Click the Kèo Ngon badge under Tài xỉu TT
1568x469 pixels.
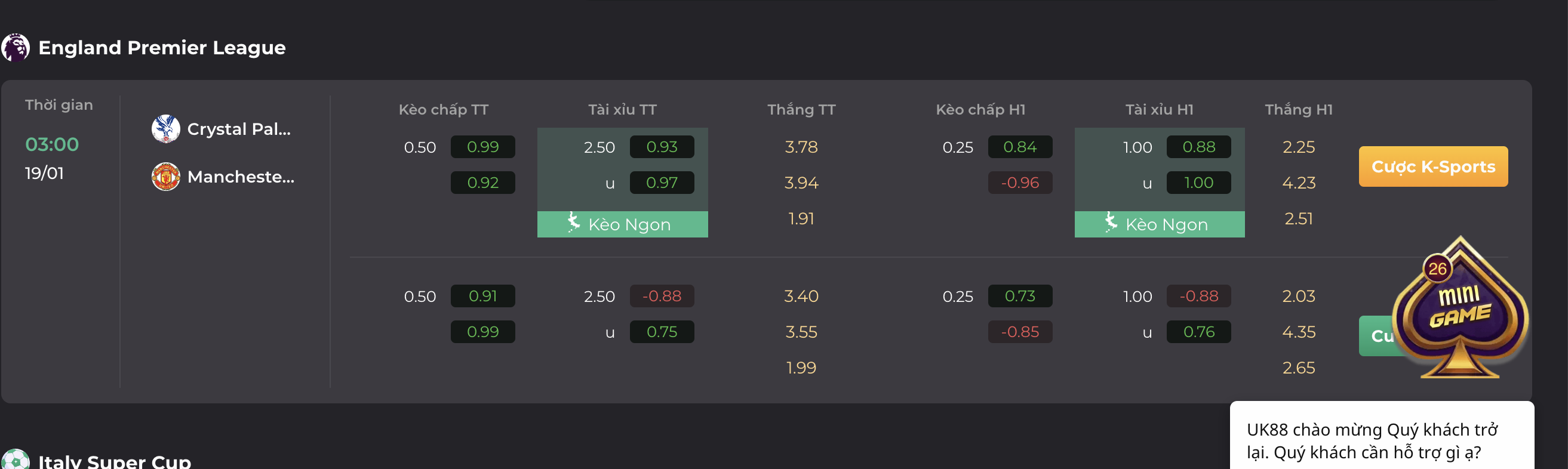(622, 224)
